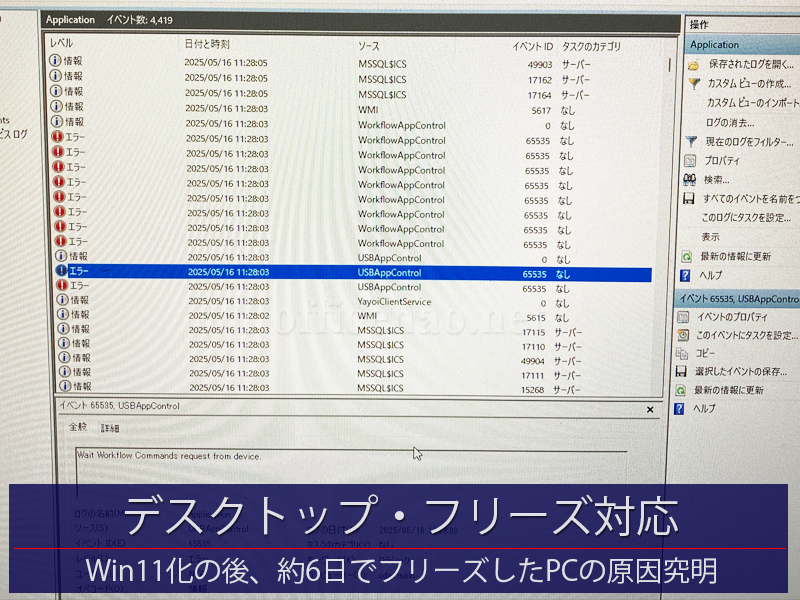Screen dimensions: 800x600
Task: Collapse the イベント 65535, USBAppControl actions header
Action: click(x=737, y=298)
